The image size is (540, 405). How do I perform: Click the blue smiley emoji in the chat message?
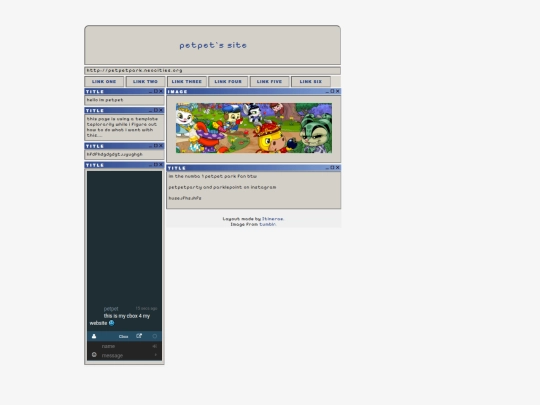click(111, 323)
